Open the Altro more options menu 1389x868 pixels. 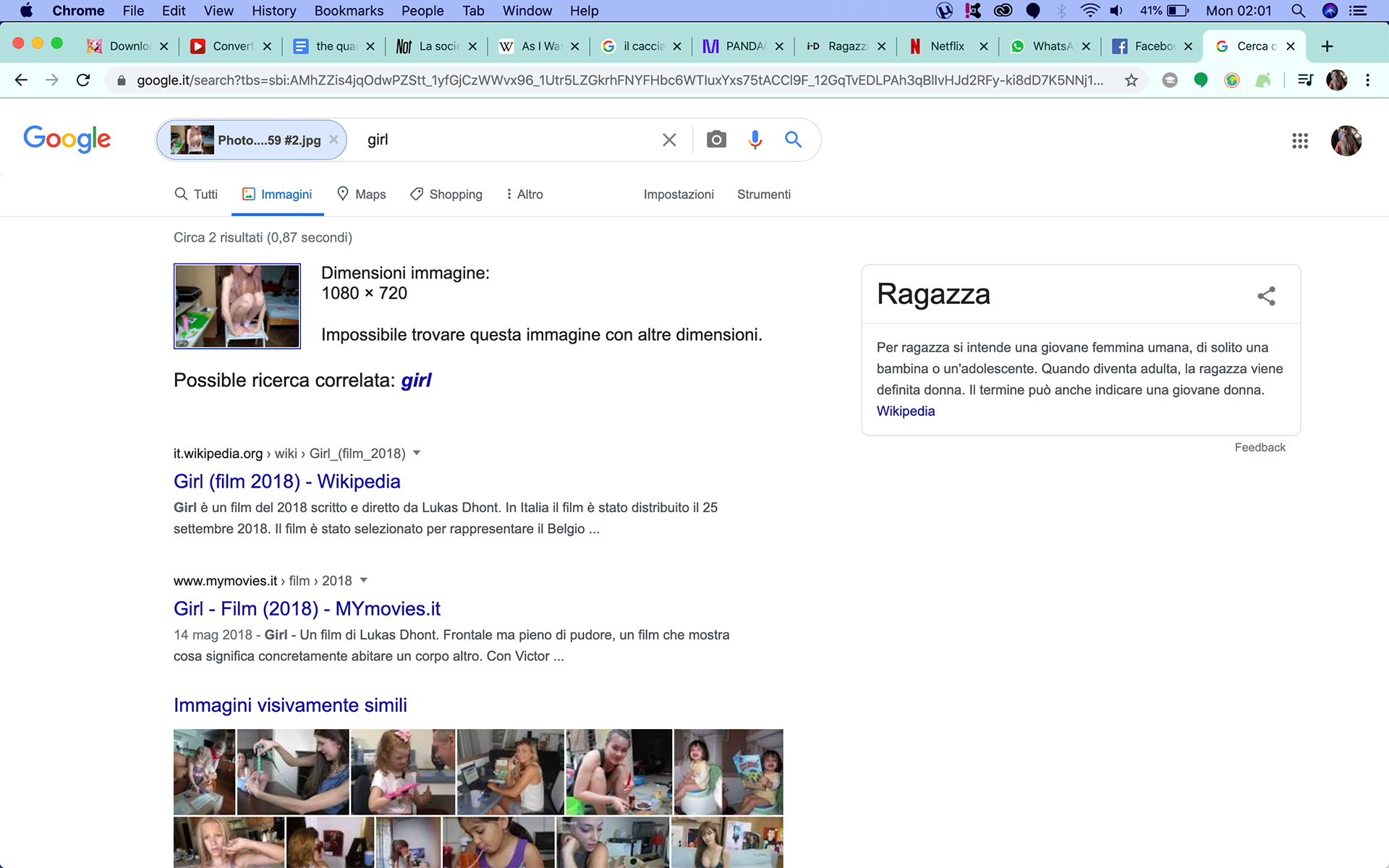coord(525,195)
